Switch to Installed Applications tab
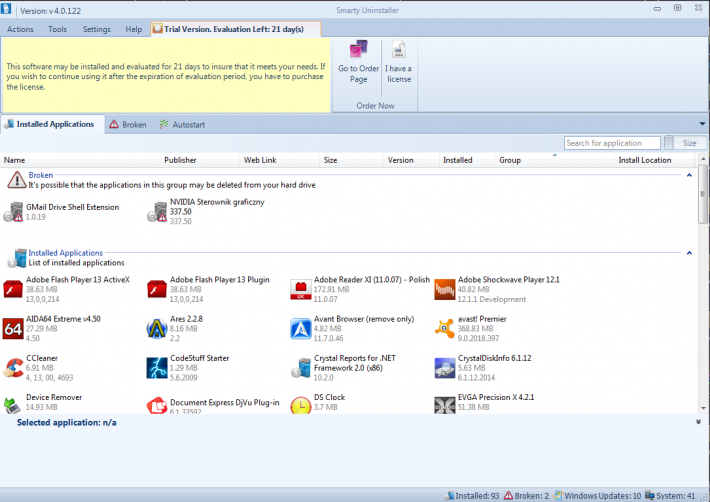This screenshot has height=502, width=710. [x=53, y=124]
